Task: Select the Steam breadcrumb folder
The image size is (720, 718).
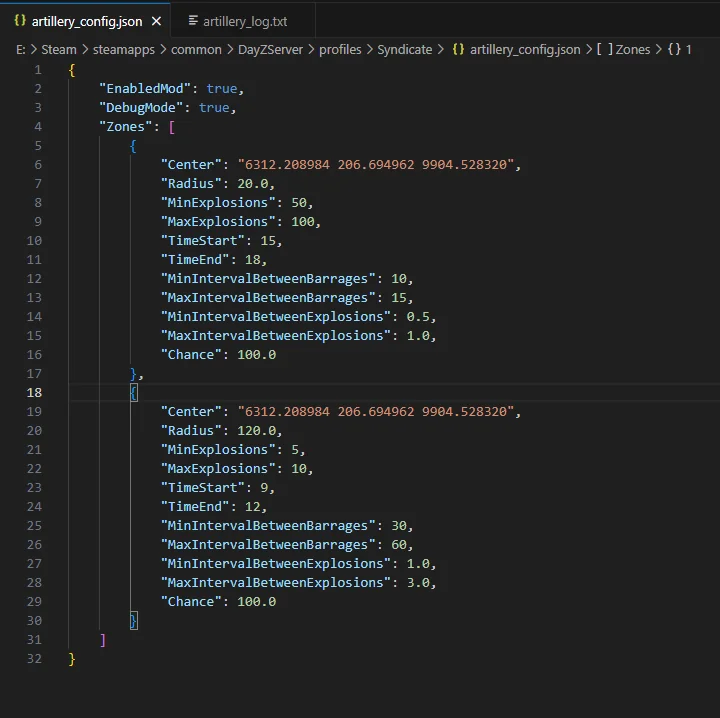Action: coord(58,49)
